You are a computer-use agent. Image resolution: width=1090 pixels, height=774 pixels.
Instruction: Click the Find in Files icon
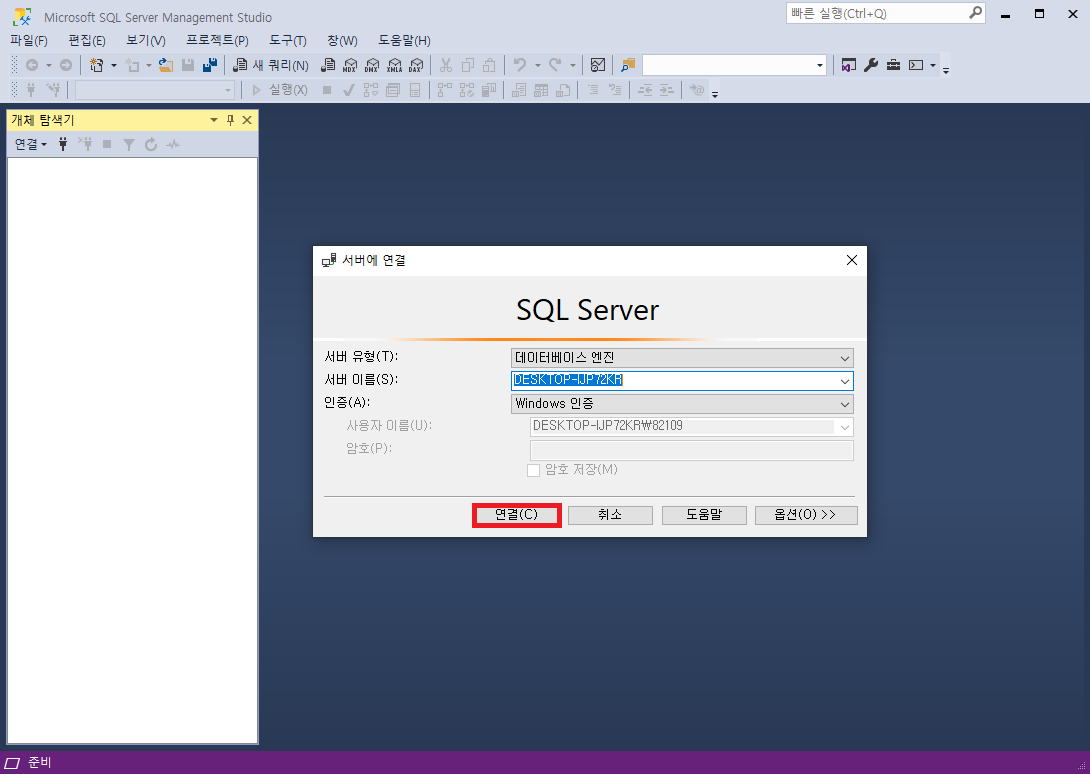point(628,65)
